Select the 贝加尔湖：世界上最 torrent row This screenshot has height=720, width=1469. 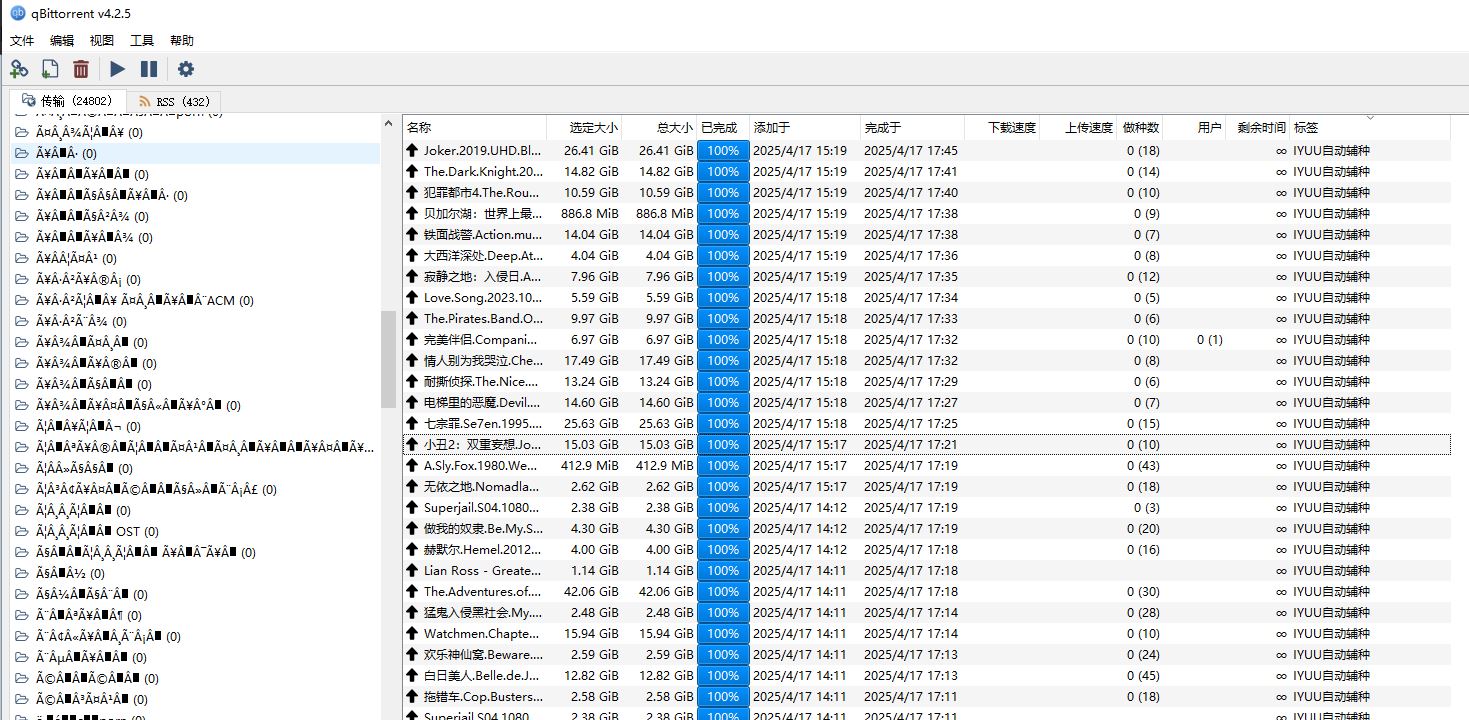pyautogui.click(x=926, y=213)
